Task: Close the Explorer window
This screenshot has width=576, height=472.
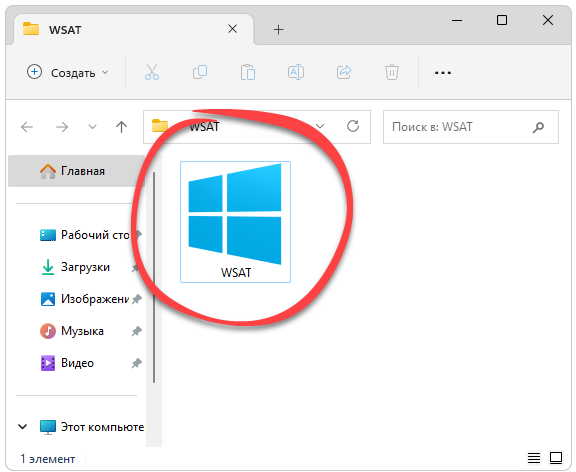Action: click(548, 20)
